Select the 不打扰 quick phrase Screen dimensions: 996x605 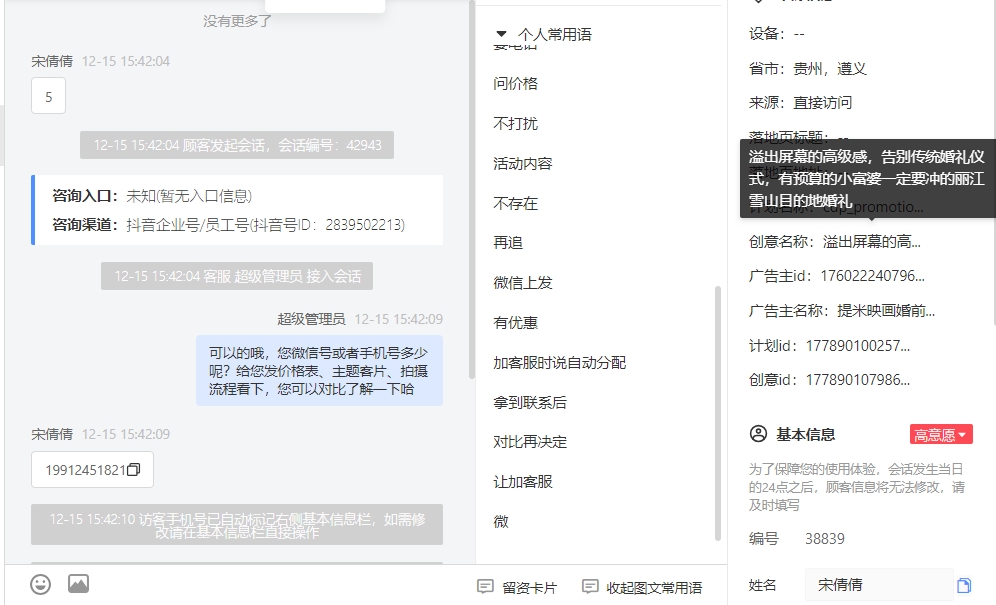(516, 123)
